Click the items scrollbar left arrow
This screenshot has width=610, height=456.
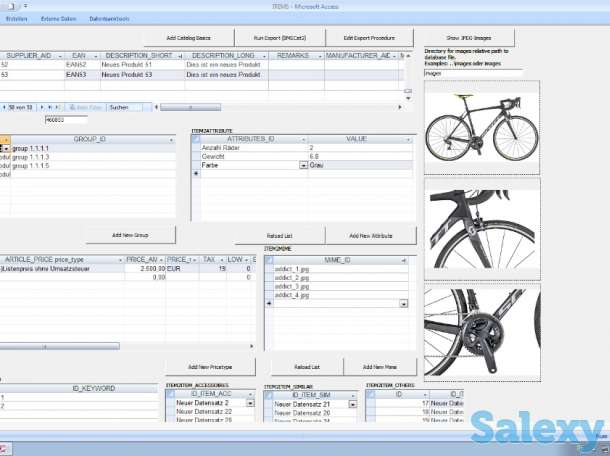[156, 107]
